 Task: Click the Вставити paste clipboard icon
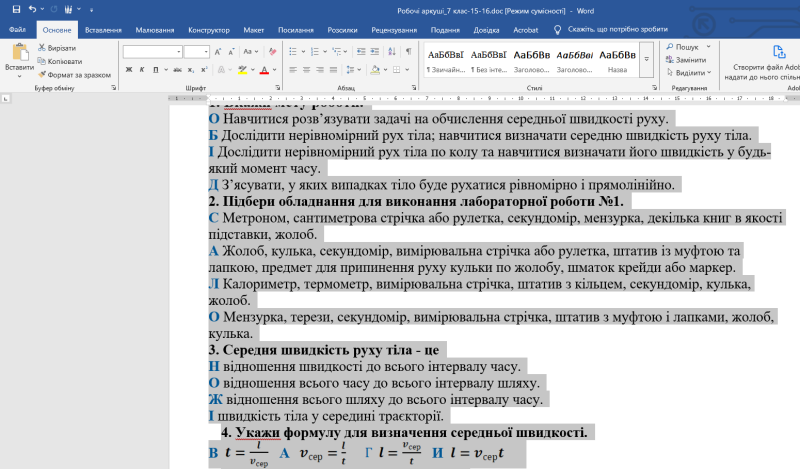pos(19,53)
